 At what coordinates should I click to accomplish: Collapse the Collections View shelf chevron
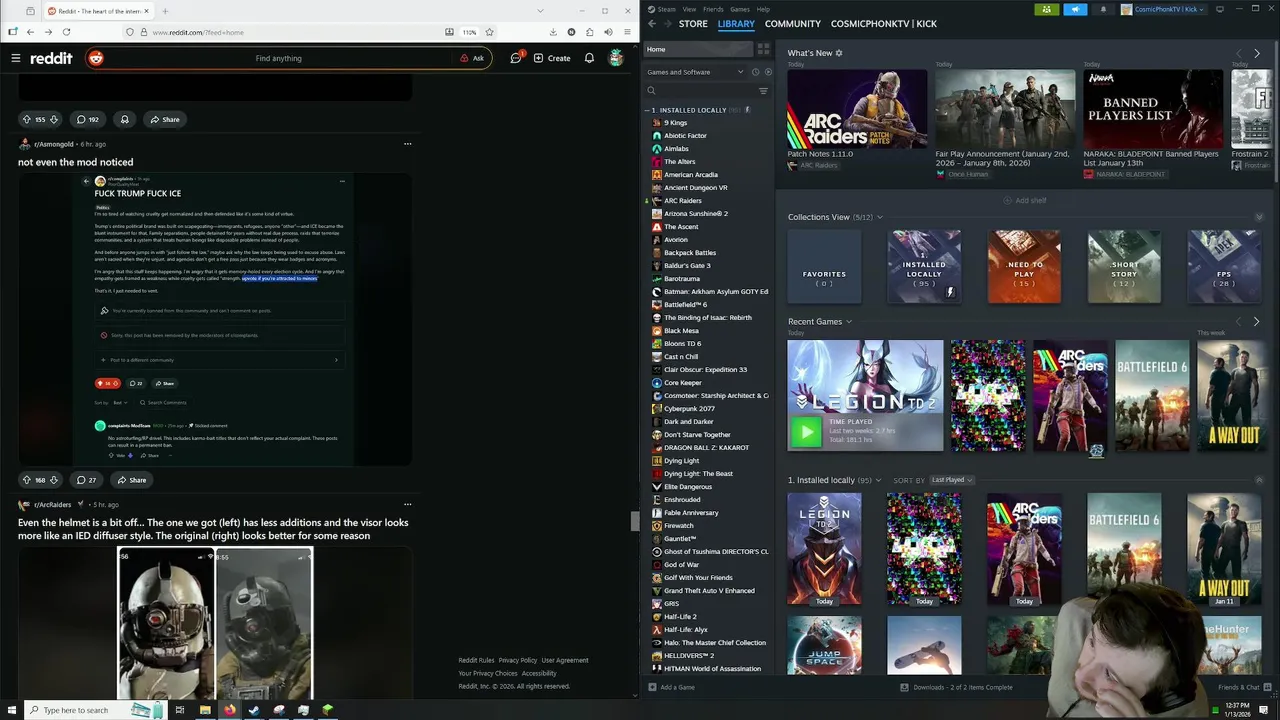(1259, 217)
